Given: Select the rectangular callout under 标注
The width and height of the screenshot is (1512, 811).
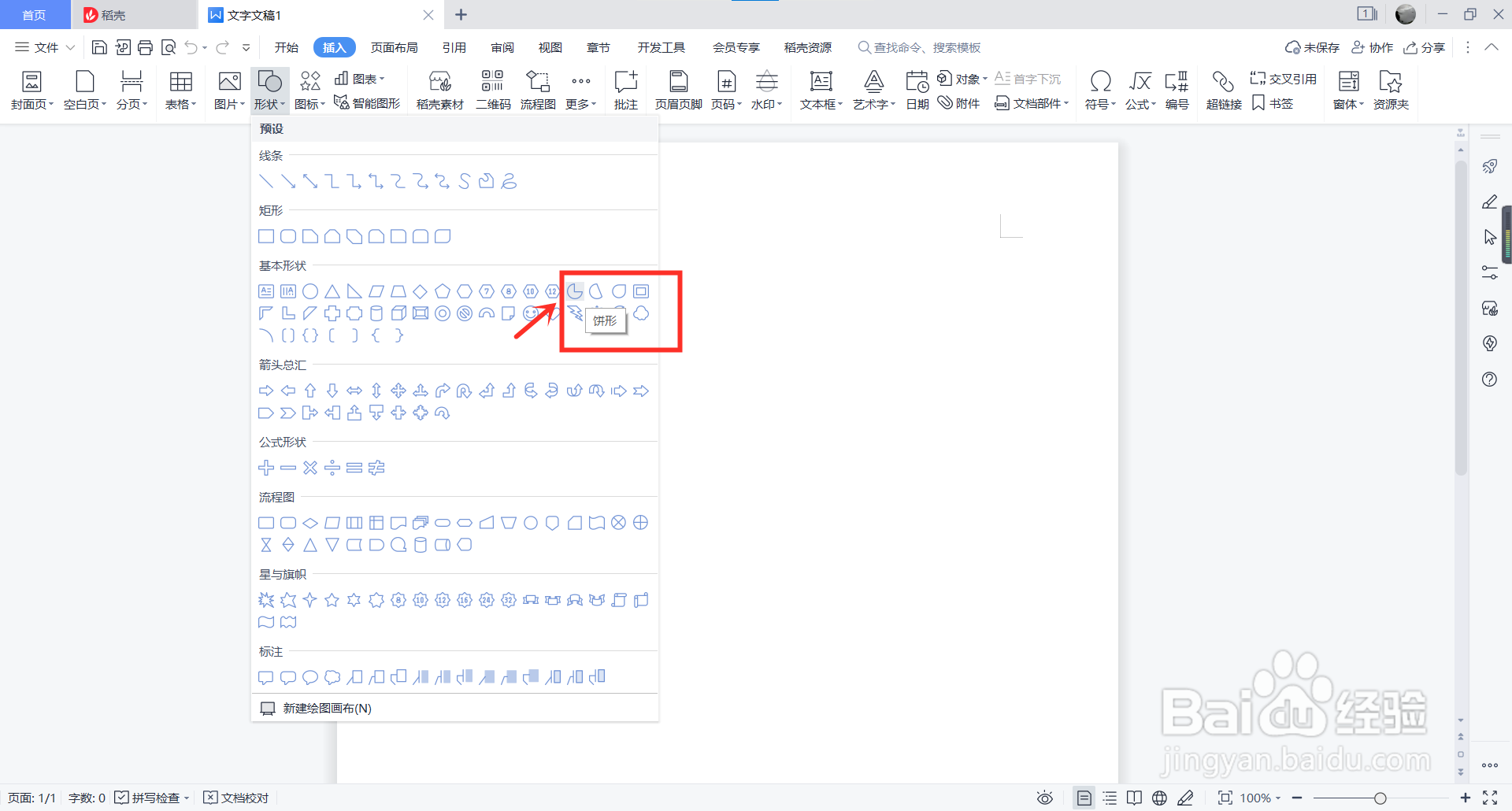Looking at the screenshot, I should 266,677.
